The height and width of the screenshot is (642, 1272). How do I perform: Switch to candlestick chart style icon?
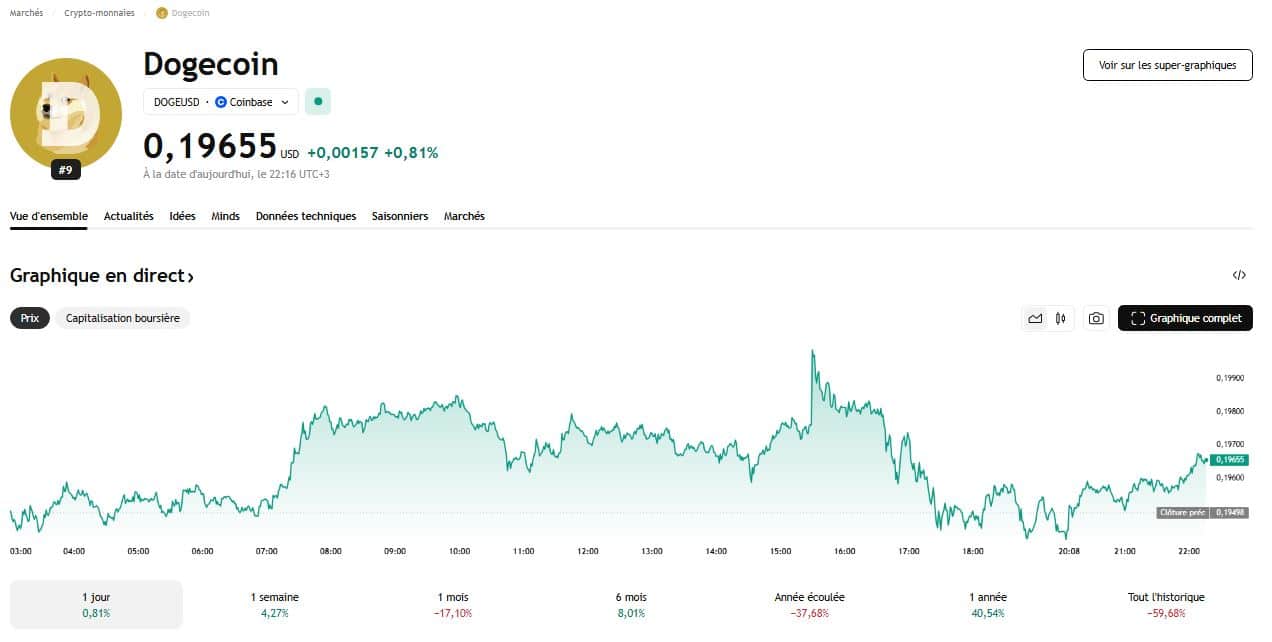(1061, 318)
